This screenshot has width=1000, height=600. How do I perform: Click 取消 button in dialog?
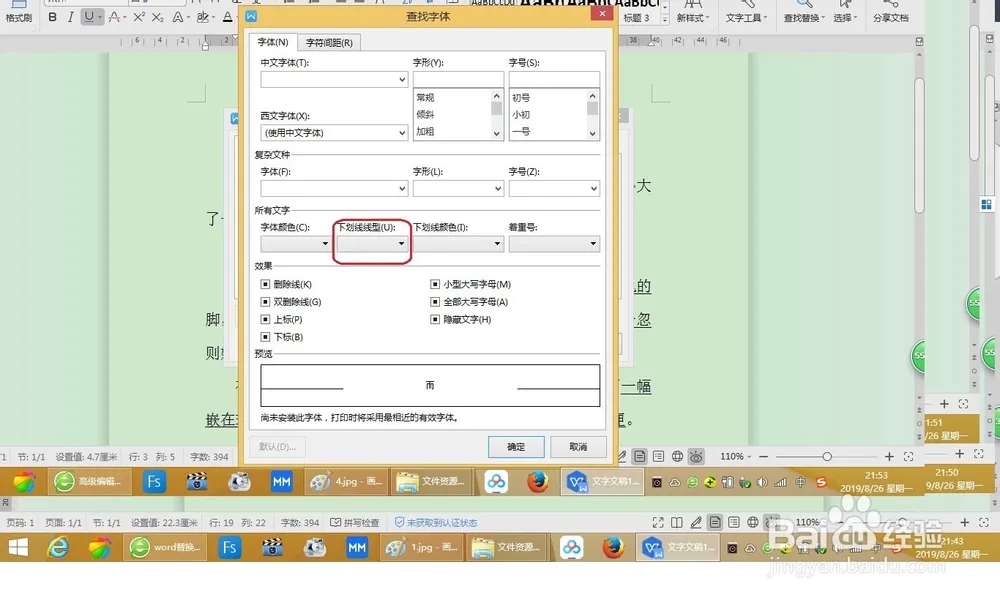pos(578,447)
